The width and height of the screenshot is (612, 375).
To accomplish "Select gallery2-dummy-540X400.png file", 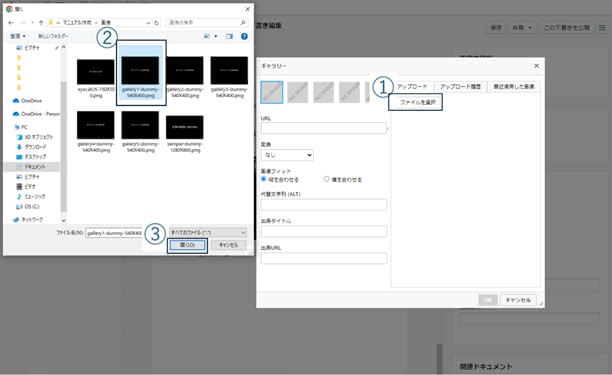I will (x=185, y=78).
